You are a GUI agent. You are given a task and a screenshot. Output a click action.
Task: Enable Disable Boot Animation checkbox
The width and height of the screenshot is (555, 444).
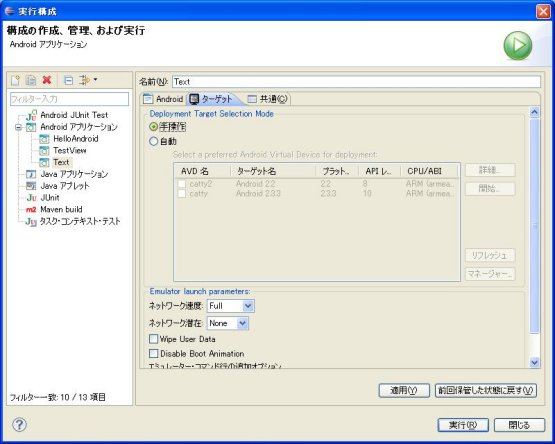point(153,353)
